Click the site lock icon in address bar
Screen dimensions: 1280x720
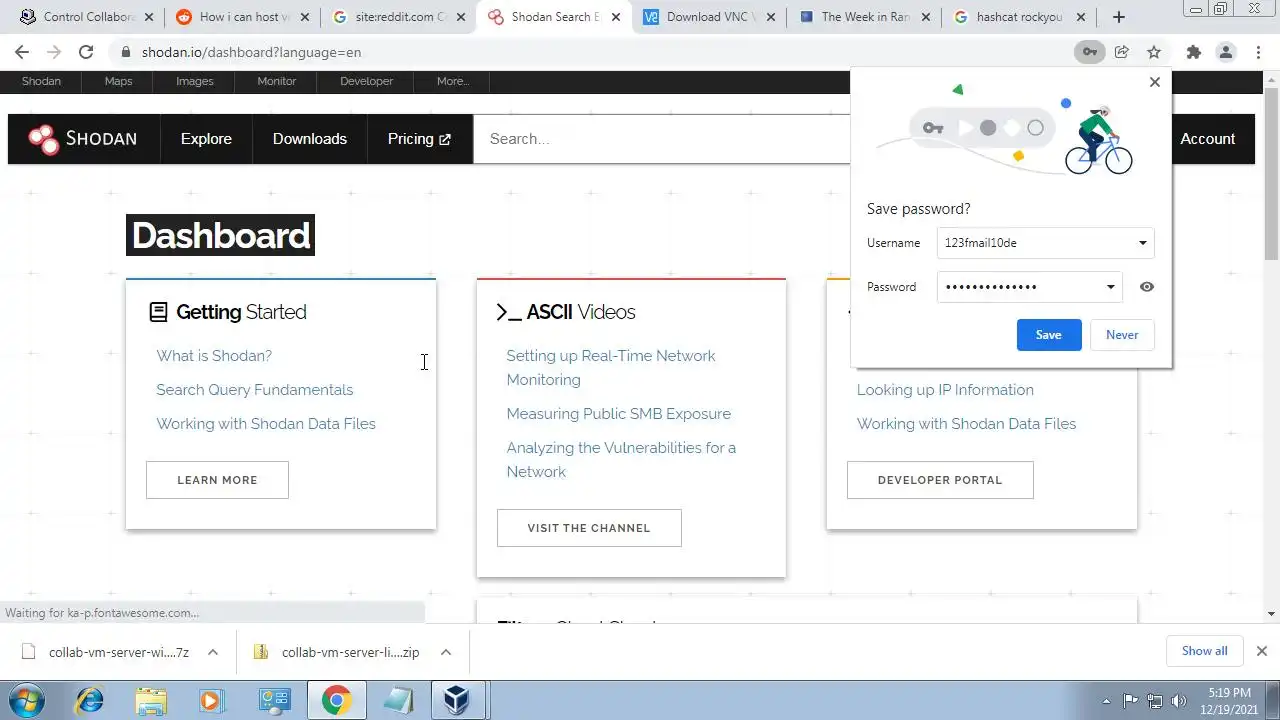pyautogui.click(x=125, y=52)
